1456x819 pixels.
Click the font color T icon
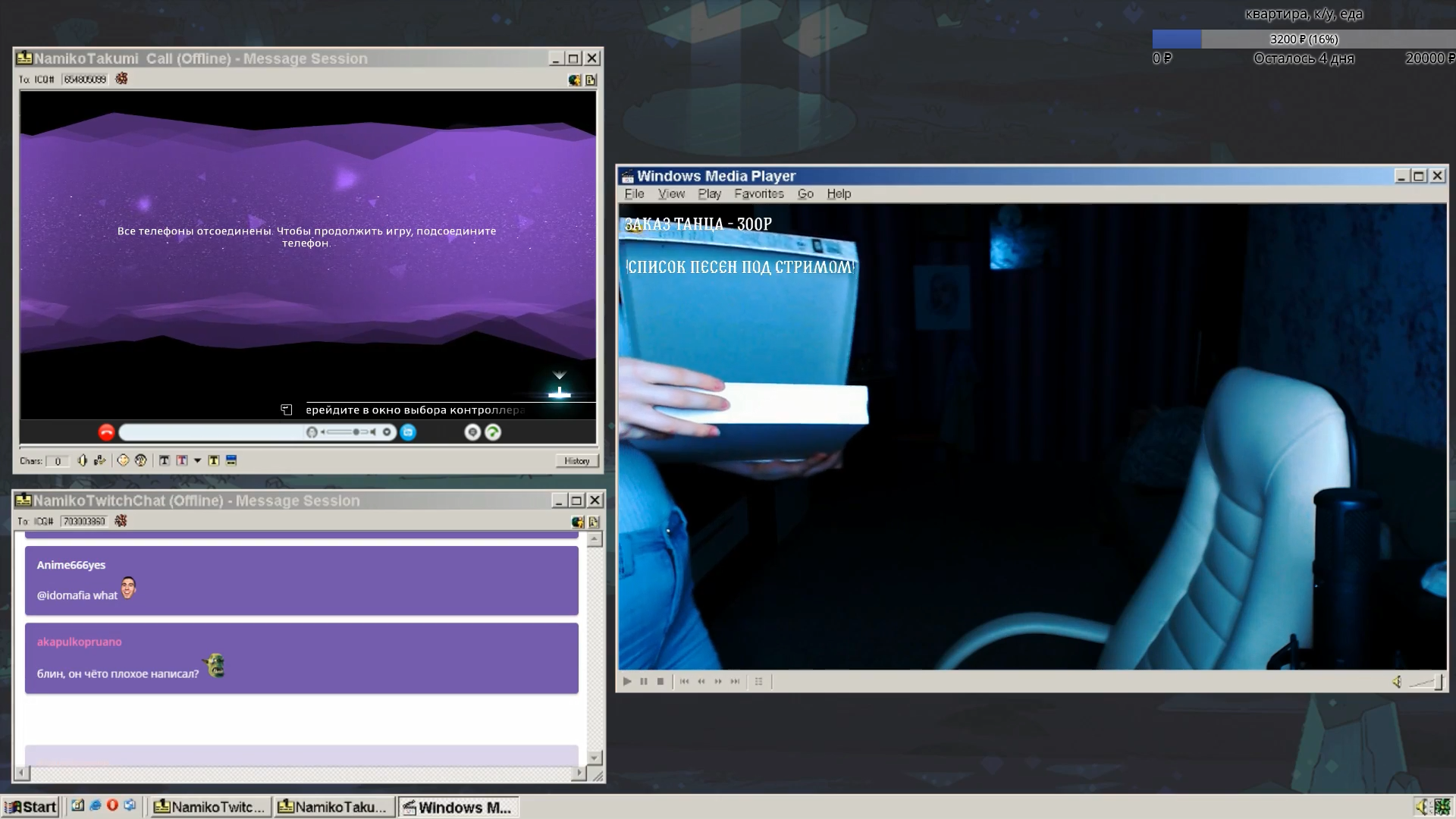181,460
